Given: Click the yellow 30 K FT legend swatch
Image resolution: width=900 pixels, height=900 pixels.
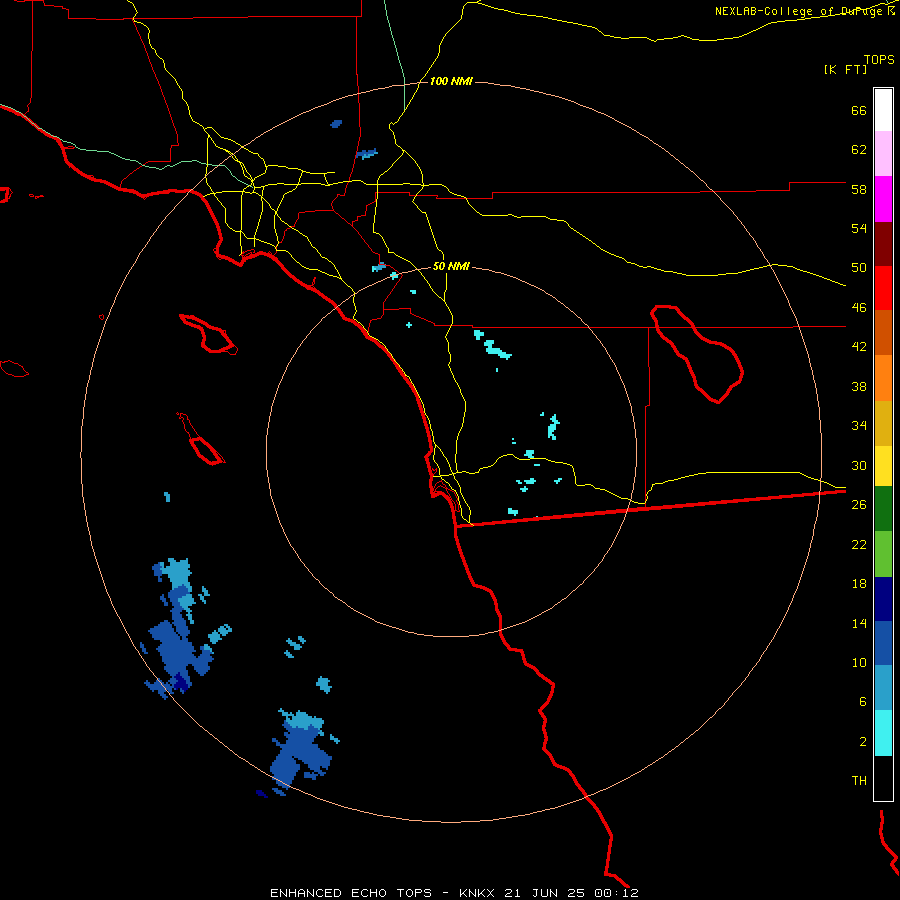Looking at the screenshot, I should pos(883,466).
